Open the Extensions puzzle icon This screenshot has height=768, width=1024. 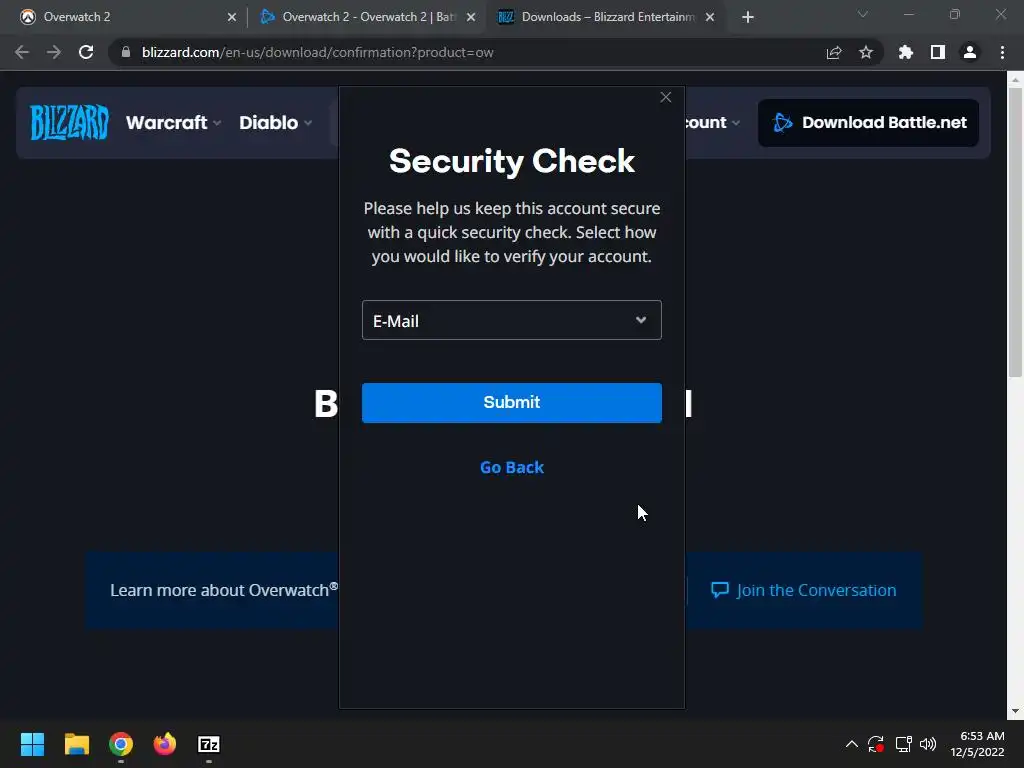(906, 52)
